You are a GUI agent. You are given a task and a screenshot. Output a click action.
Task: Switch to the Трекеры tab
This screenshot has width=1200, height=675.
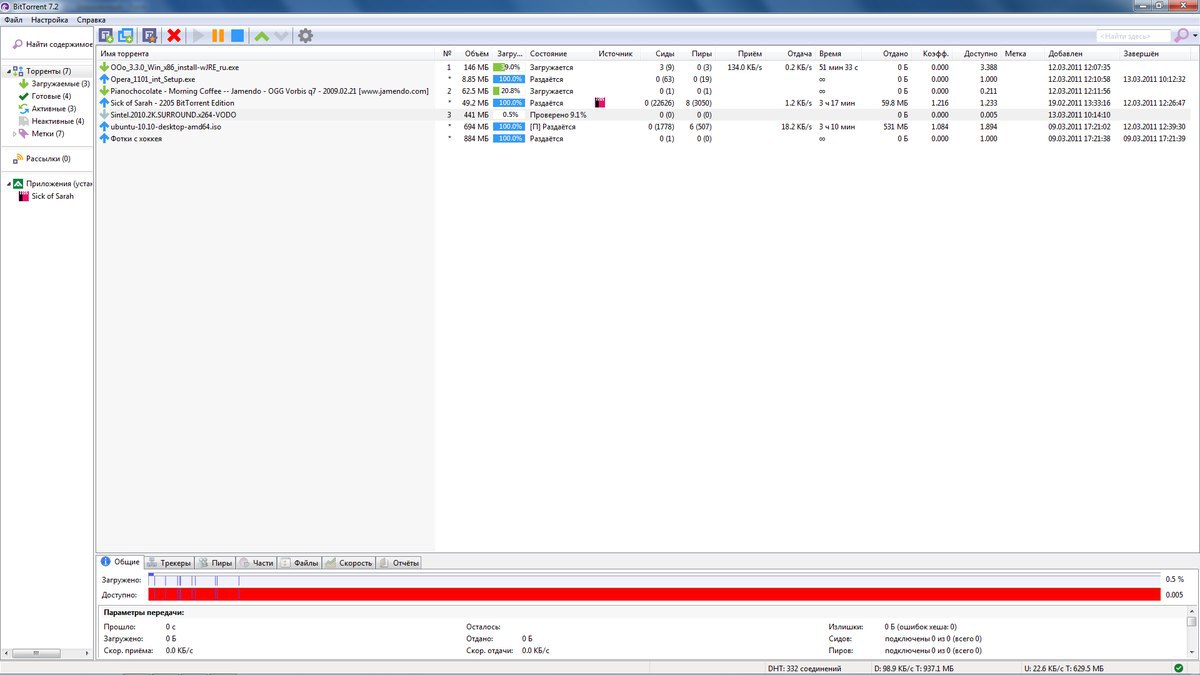pyautogui.click(x=169, y=563)
